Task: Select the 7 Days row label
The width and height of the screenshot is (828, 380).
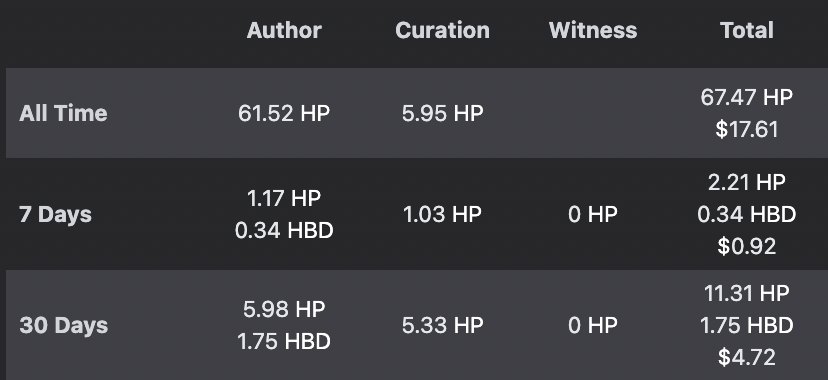Action: click(55, 215)
